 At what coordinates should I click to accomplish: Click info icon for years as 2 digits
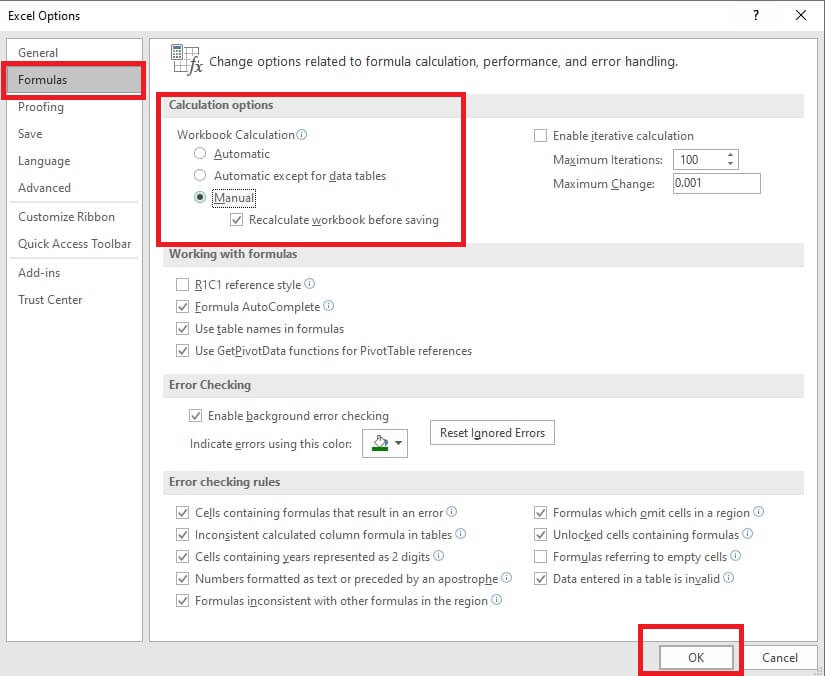coord(438,556)
